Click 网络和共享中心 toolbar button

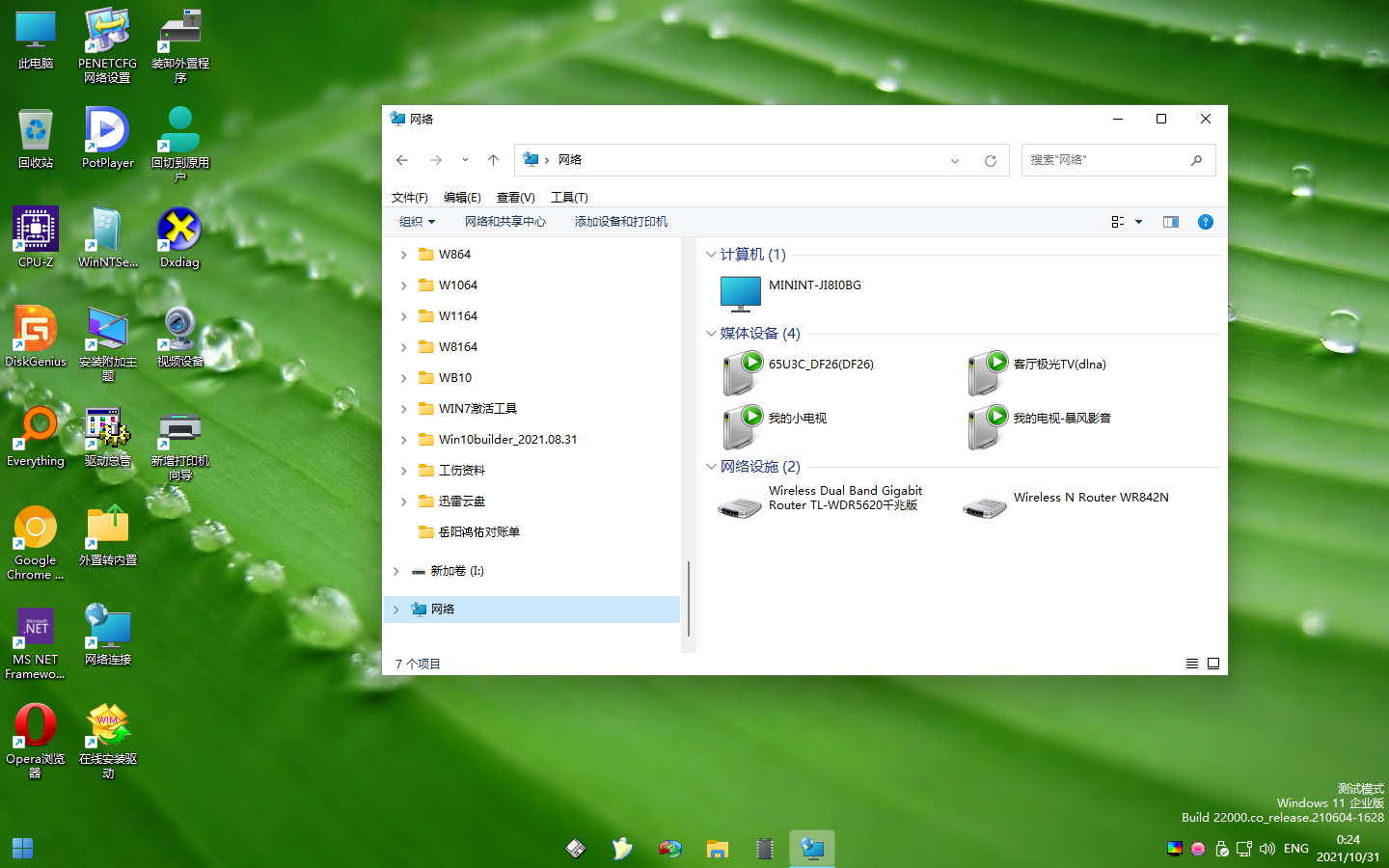(x=505, y=222)
